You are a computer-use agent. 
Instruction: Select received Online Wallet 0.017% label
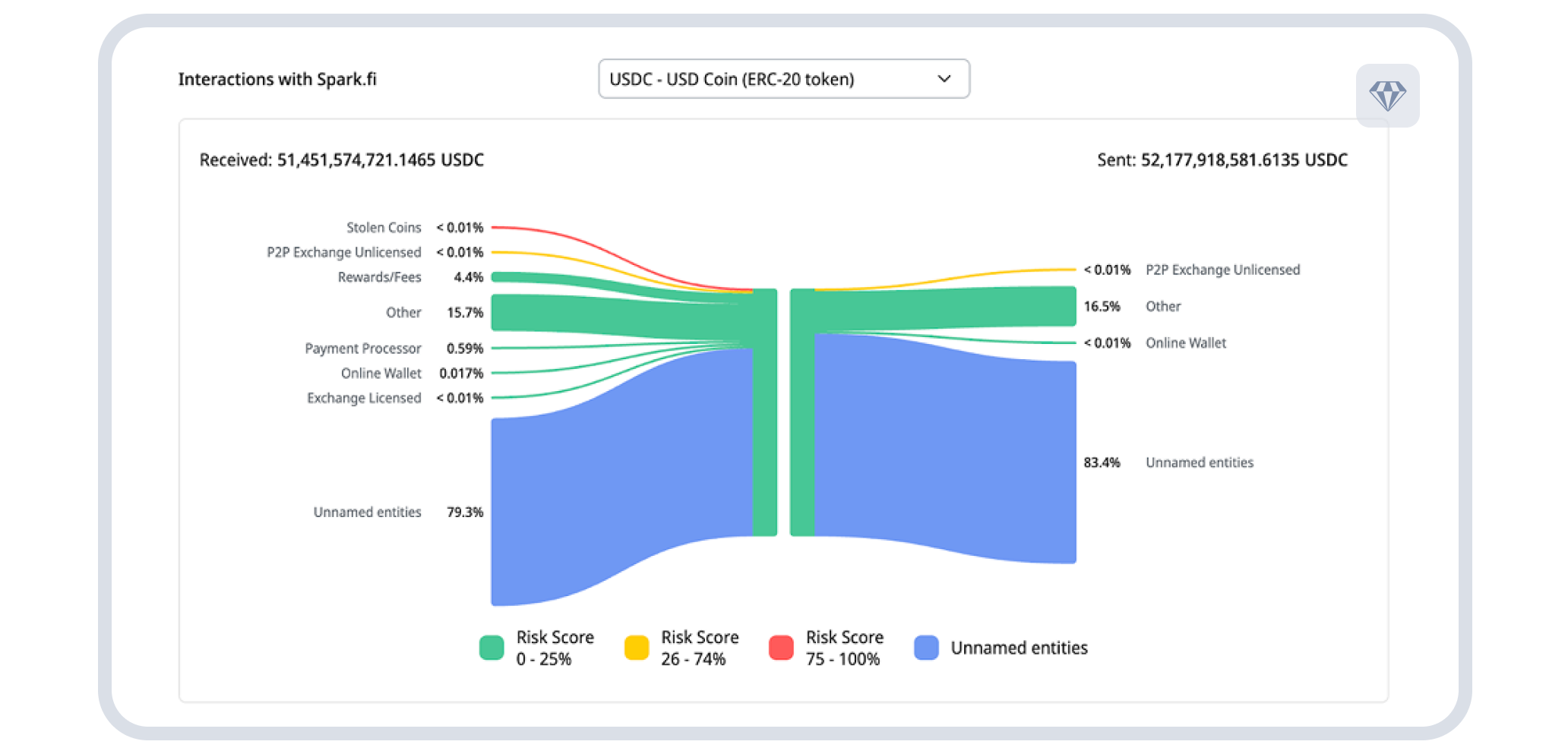[381, 374]
